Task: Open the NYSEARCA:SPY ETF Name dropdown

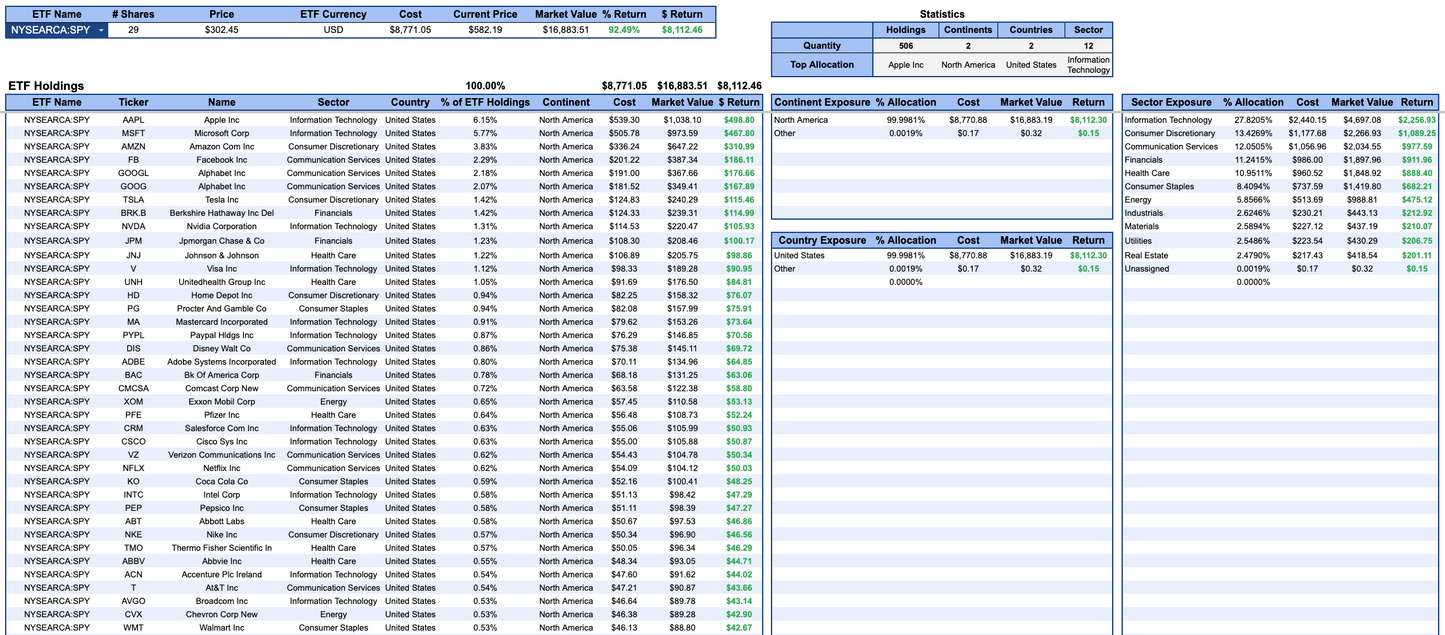Action: [100, 30]
